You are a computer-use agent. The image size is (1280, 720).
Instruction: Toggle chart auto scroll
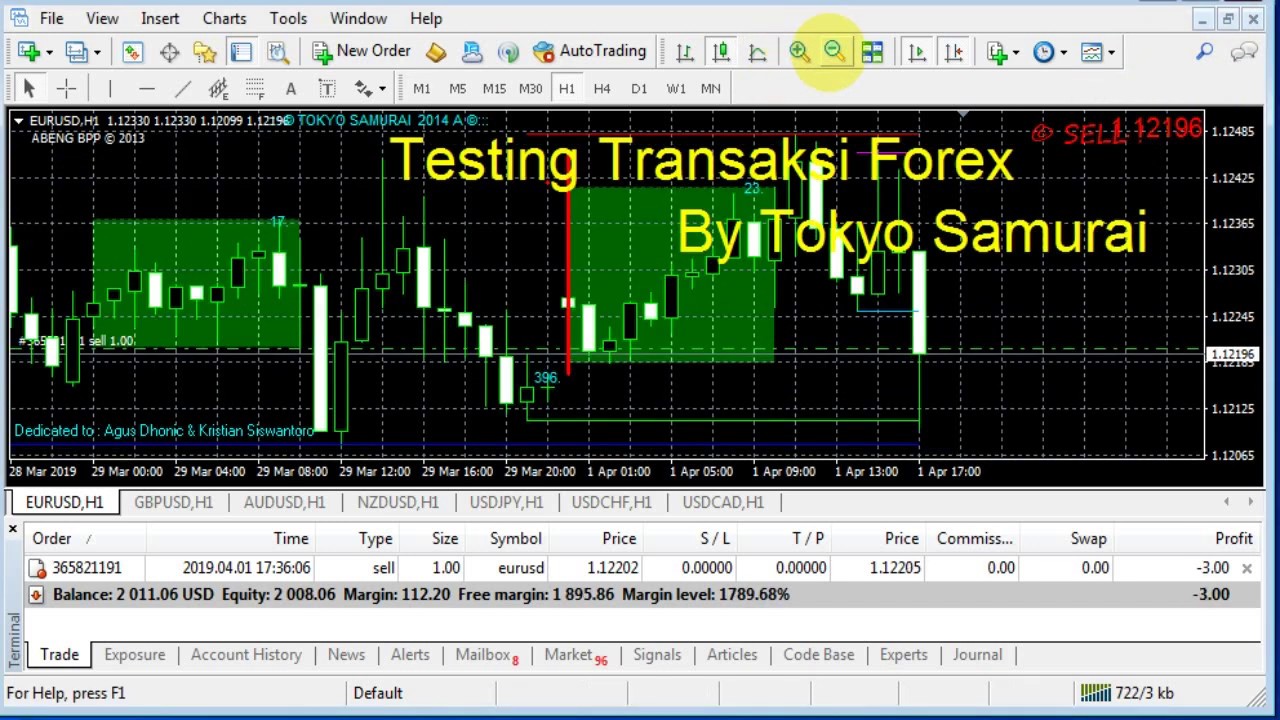tap(917, 52)
